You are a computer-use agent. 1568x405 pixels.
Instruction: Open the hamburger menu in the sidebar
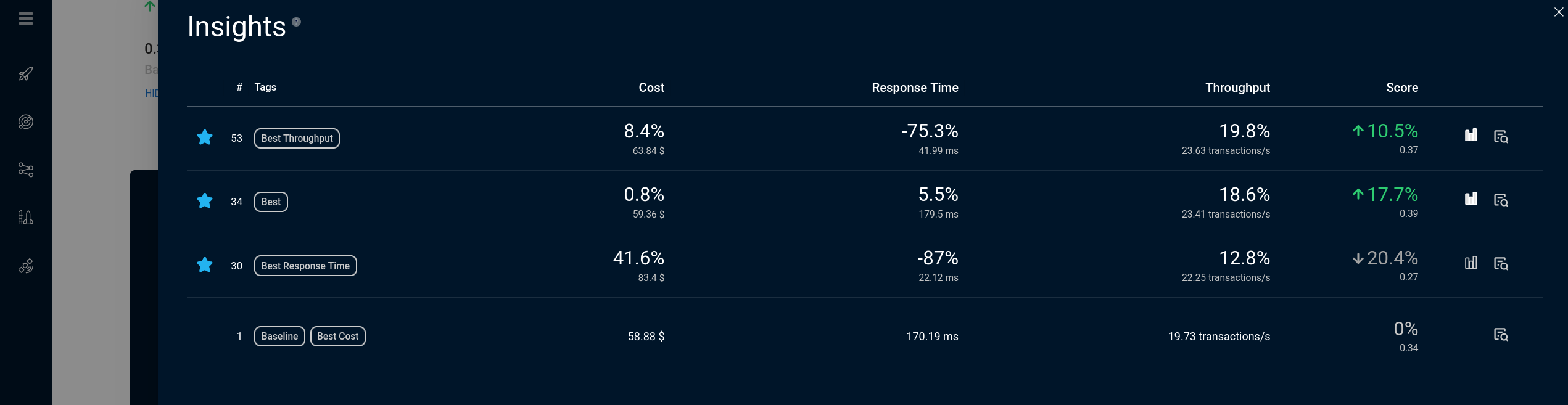(26, 19)
